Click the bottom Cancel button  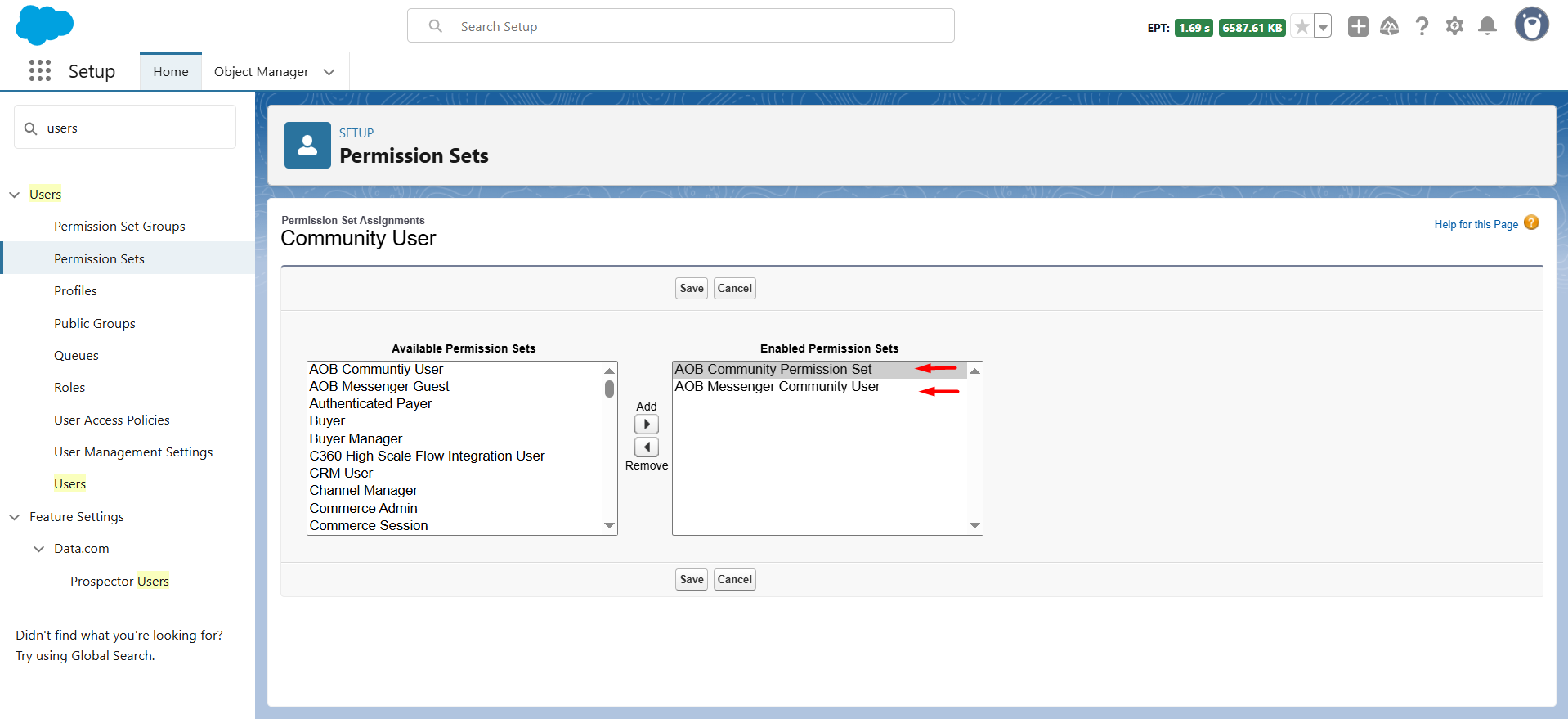(x=735, y=580)
